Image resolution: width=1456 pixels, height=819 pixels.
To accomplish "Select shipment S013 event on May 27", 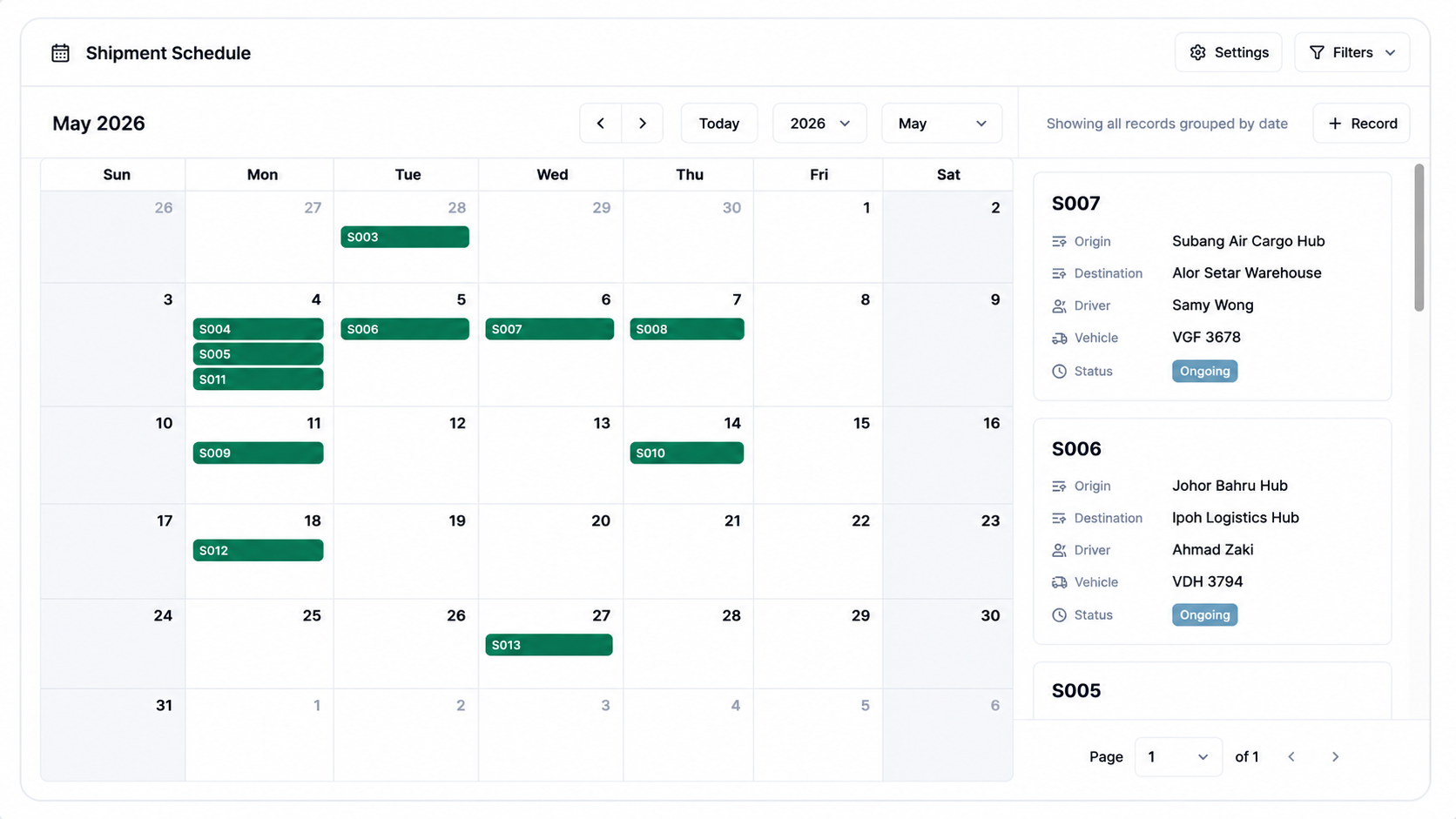I will click(x=549, y=645).
